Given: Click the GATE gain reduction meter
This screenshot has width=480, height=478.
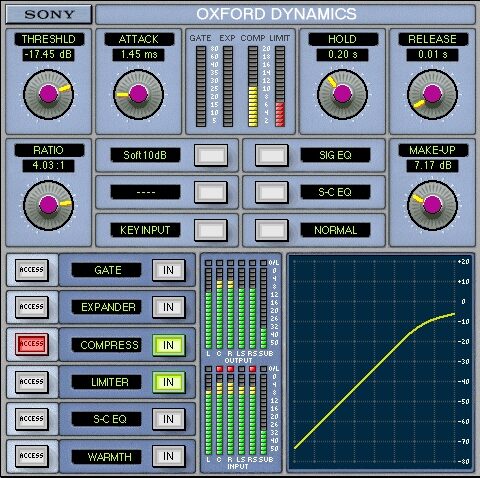Looking at the screenshot, I should point(201,87).
